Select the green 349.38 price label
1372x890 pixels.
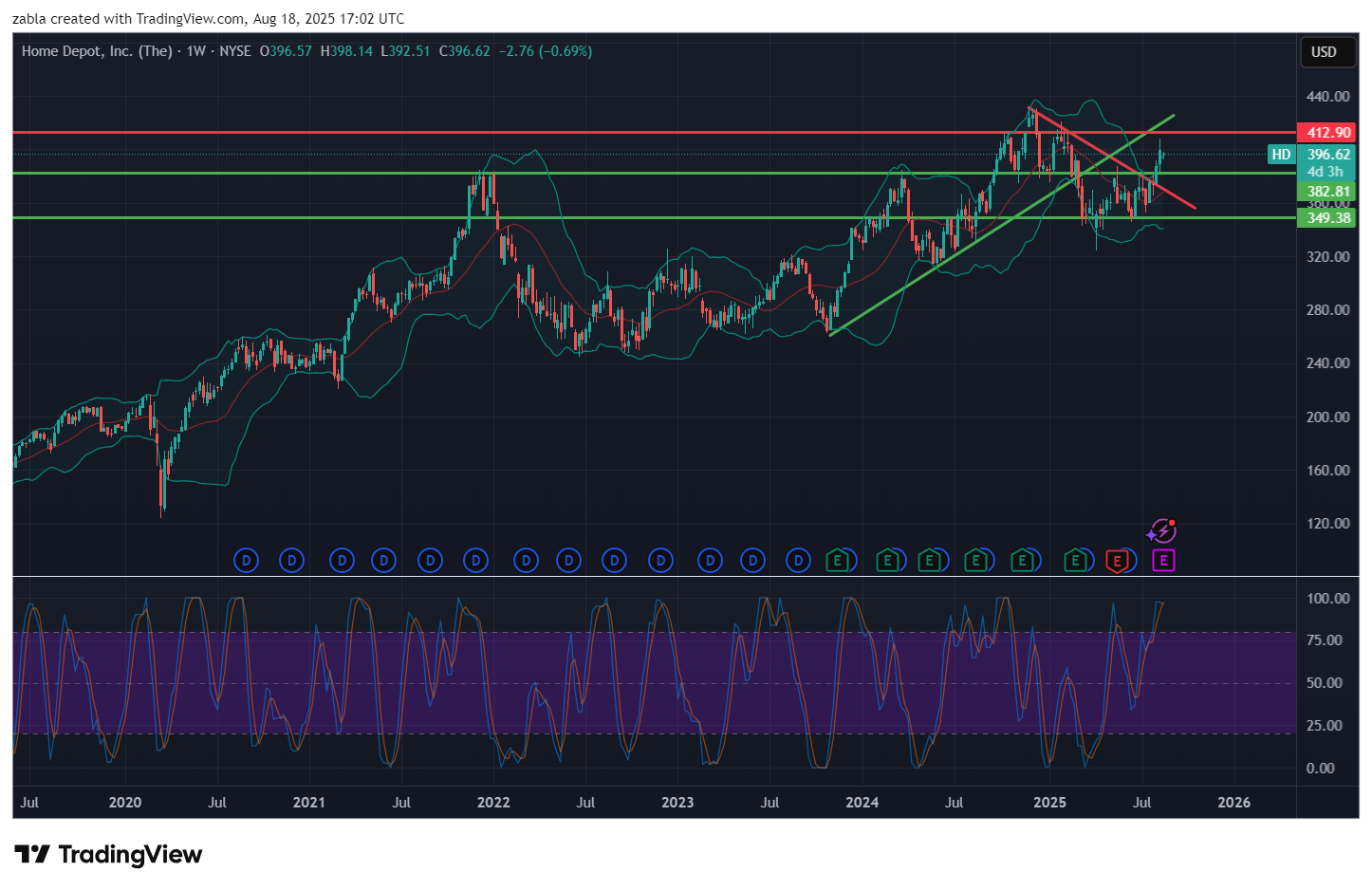point(1327,218)
